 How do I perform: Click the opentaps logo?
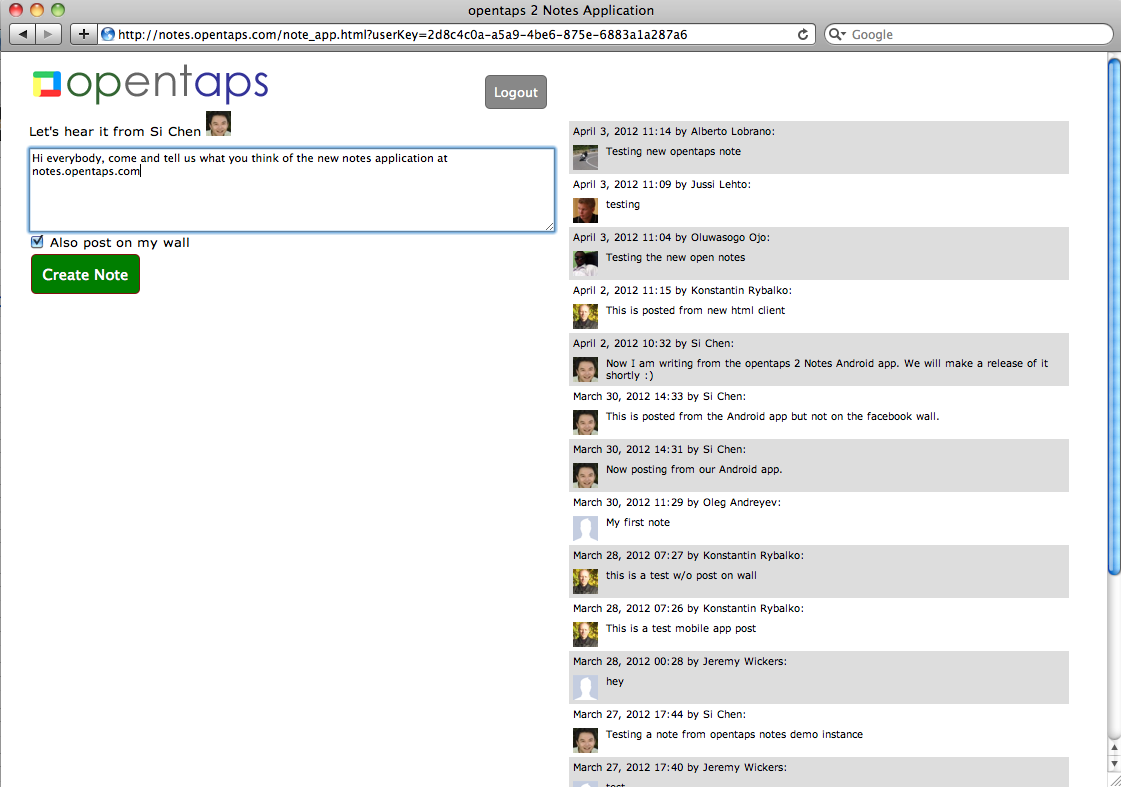tap(150, 84)
